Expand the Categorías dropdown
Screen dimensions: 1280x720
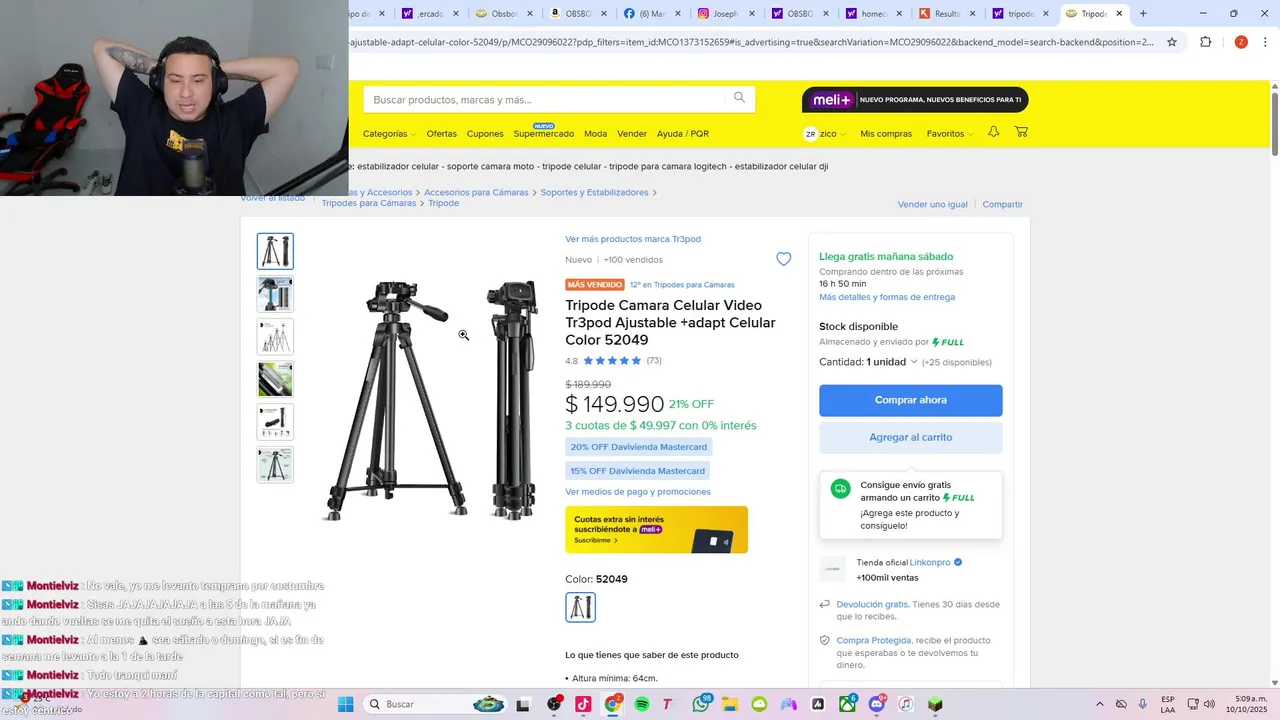389,134
